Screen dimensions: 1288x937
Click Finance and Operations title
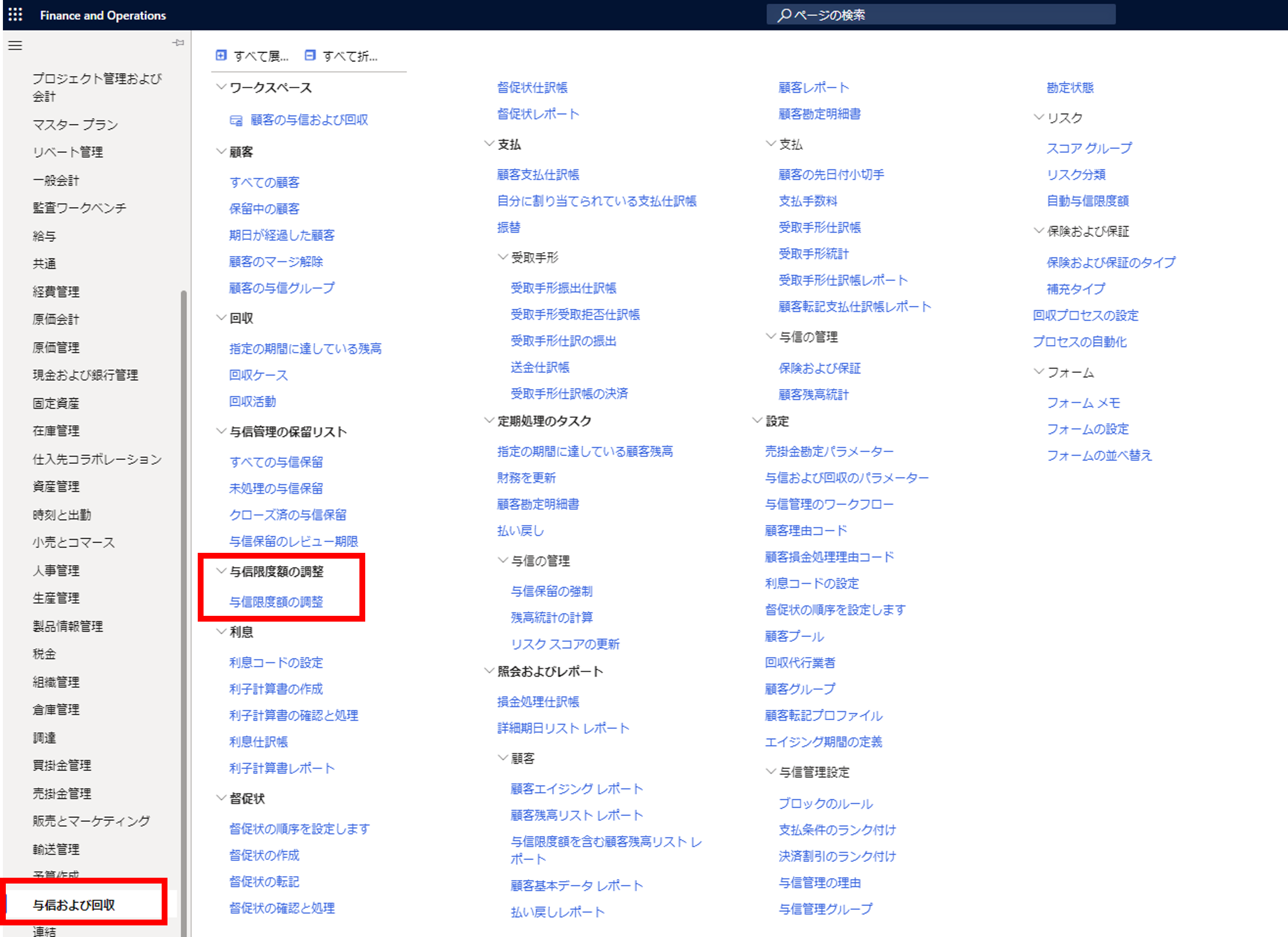click(103, 15)
